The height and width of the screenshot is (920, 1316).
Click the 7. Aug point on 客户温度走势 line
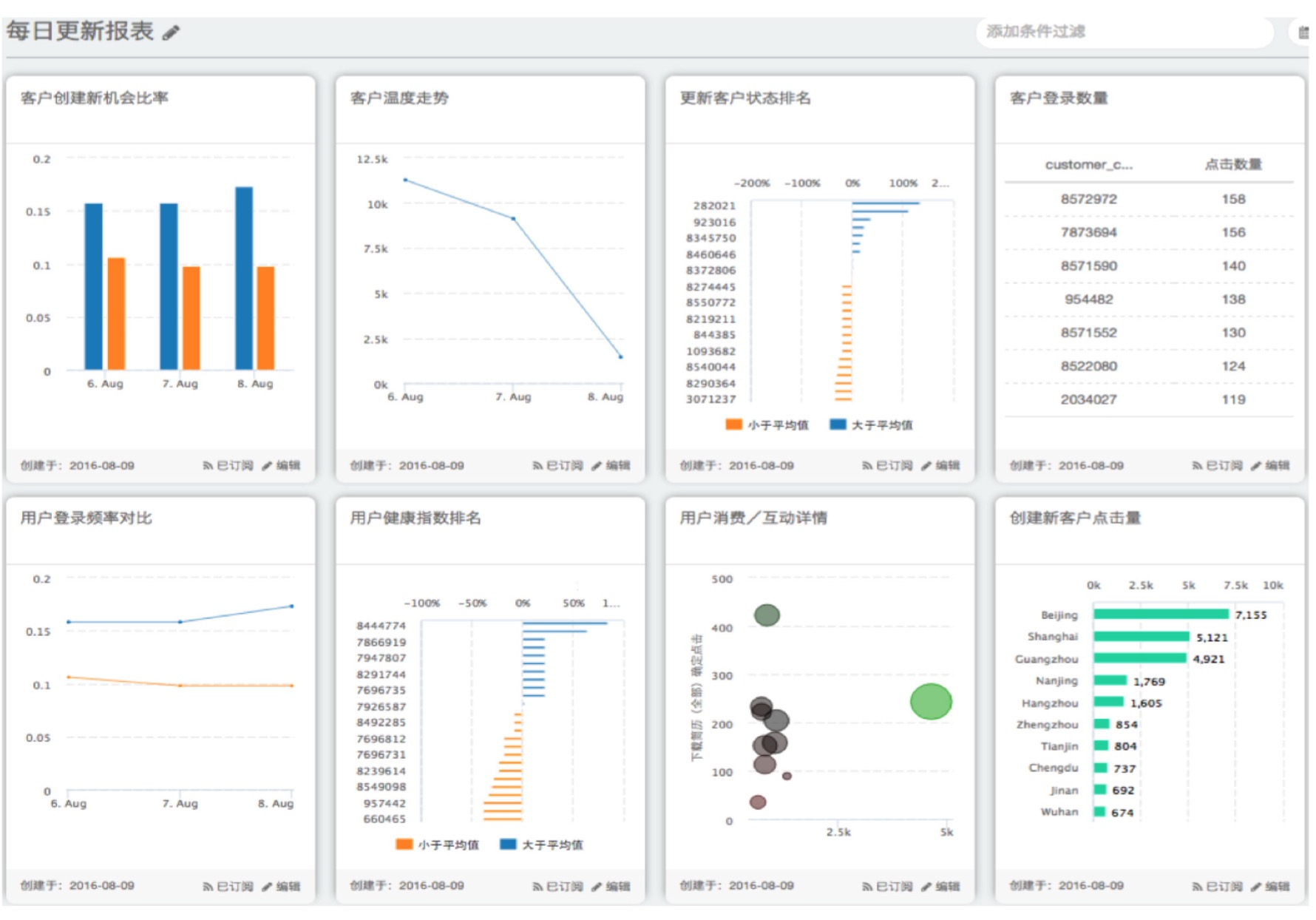coord(513,219)
